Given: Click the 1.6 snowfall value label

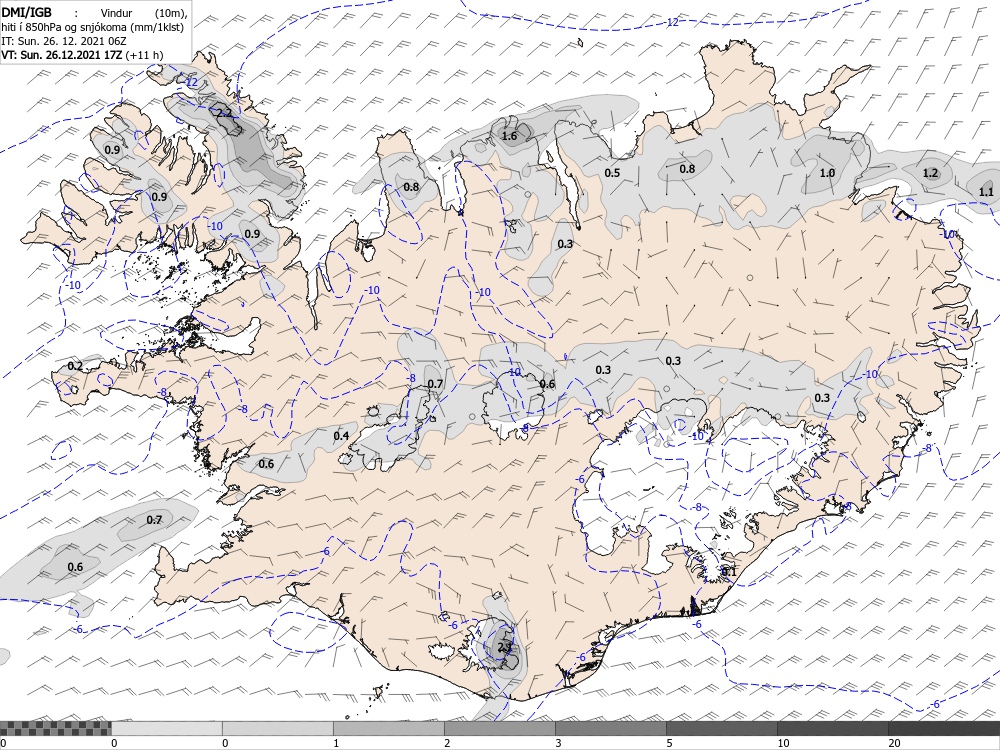Looking at the screenshot, I should pos(509,136).
